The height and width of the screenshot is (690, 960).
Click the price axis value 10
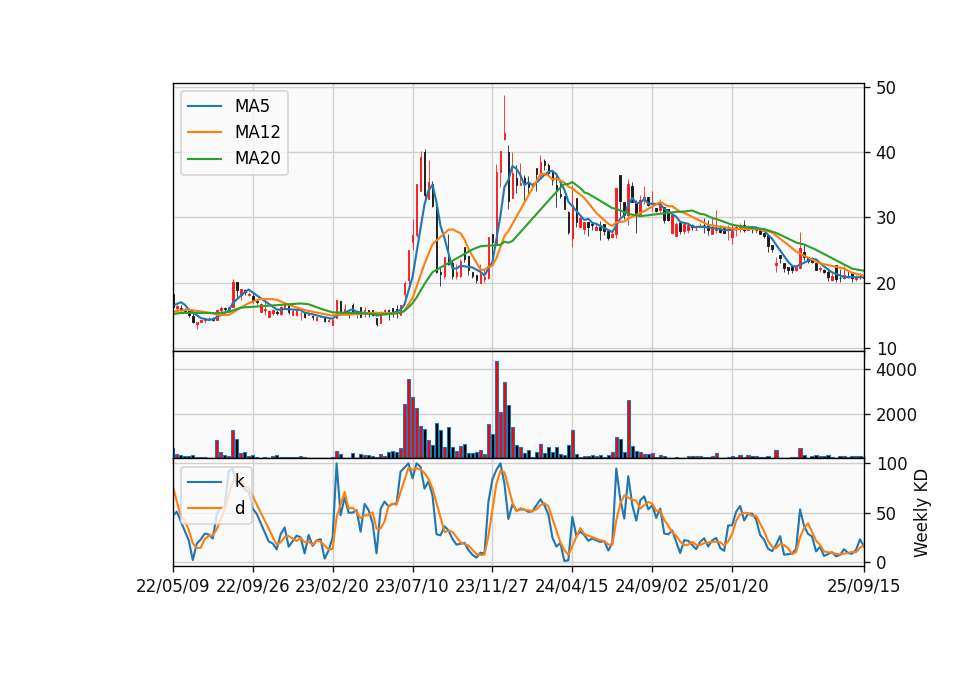point(886,349)
